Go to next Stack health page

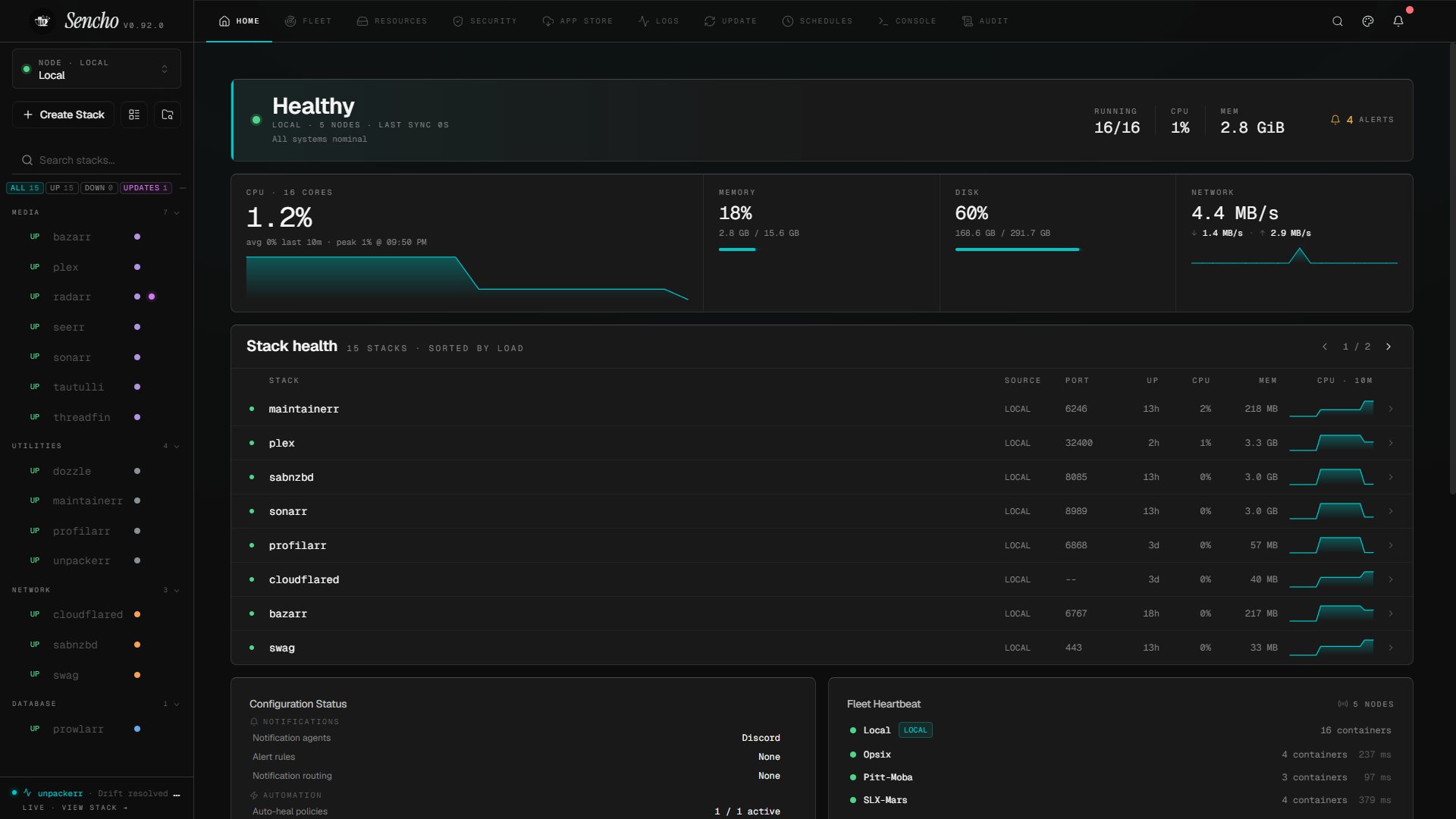pyautogui.click(x=1389, y=347)
